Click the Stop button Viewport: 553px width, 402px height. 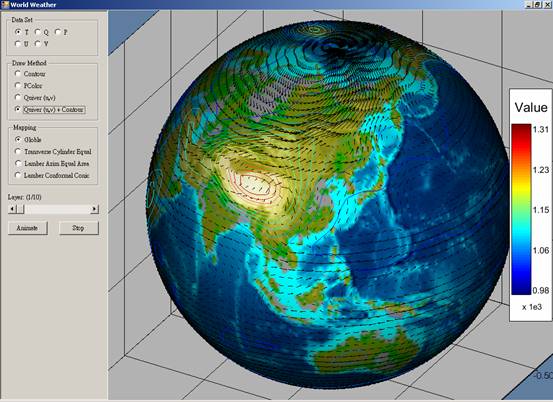[x=79, y=228]
